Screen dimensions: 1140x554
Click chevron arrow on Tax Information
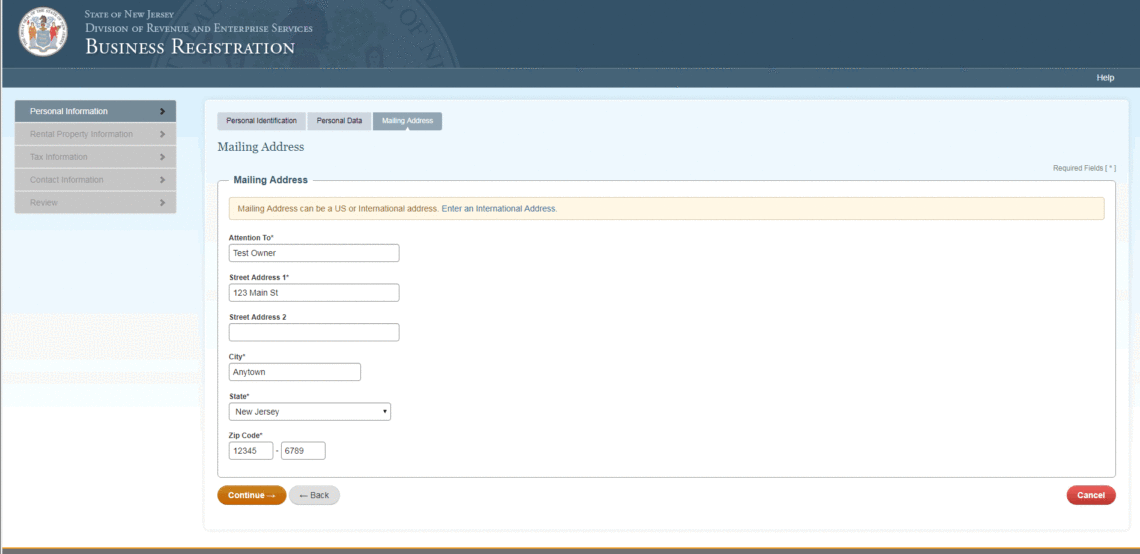click(x=162, y=157)
